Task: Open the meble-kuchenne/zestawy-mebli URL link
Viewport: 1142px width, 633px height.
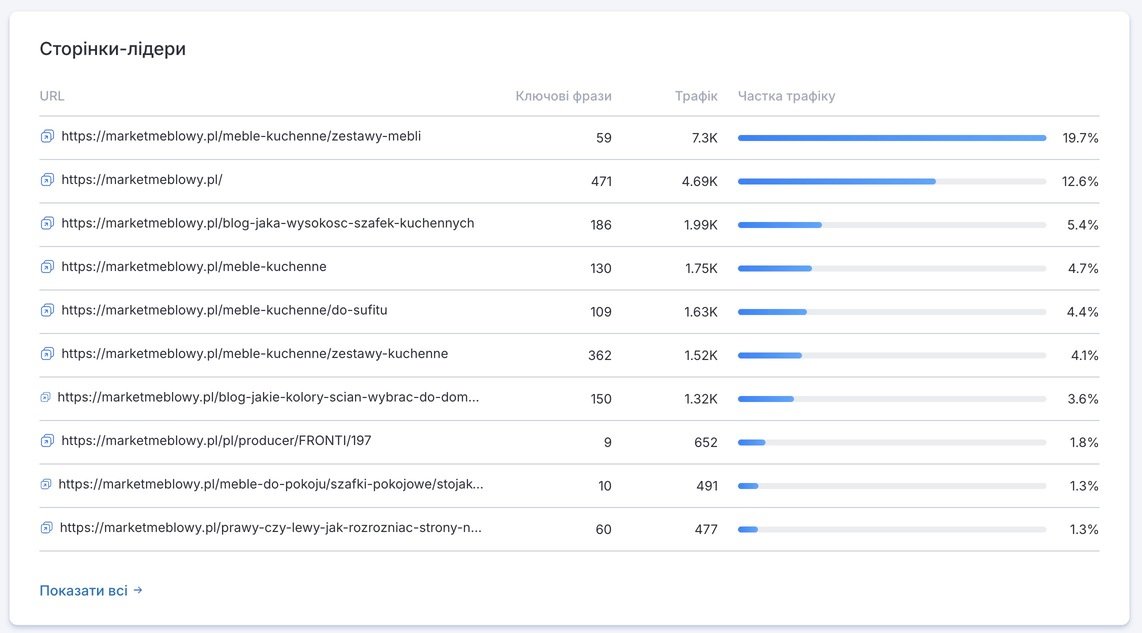Action: [241, 136]
